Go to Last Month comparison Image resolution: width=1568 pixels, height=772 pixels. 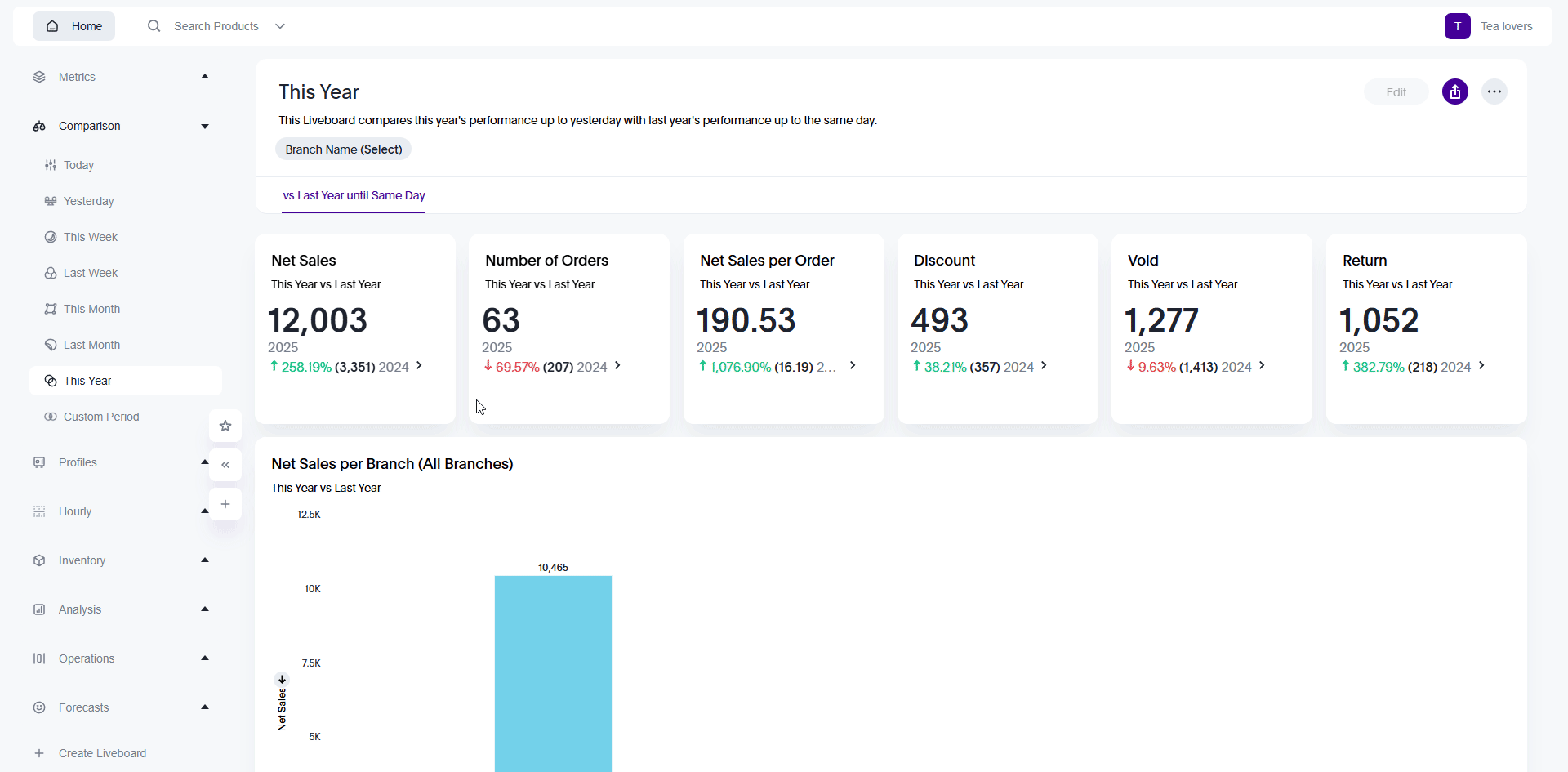(x=91, y=345)
